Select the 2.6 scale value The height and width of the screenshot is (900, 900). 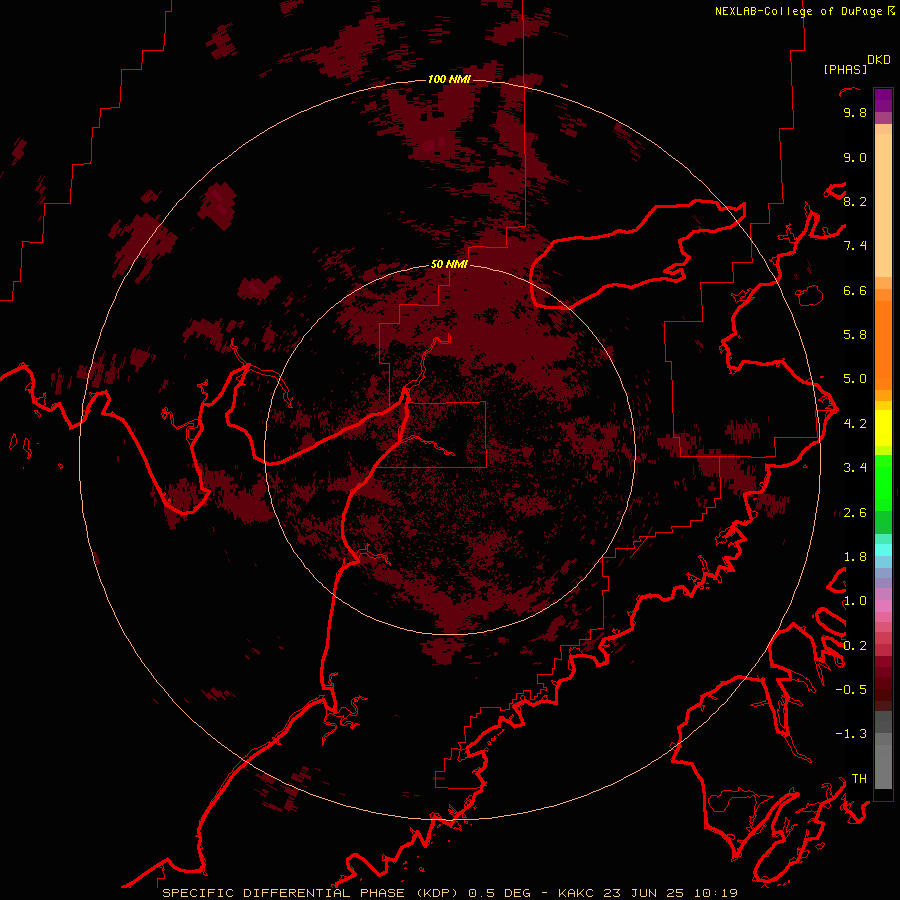coord(855,513)
